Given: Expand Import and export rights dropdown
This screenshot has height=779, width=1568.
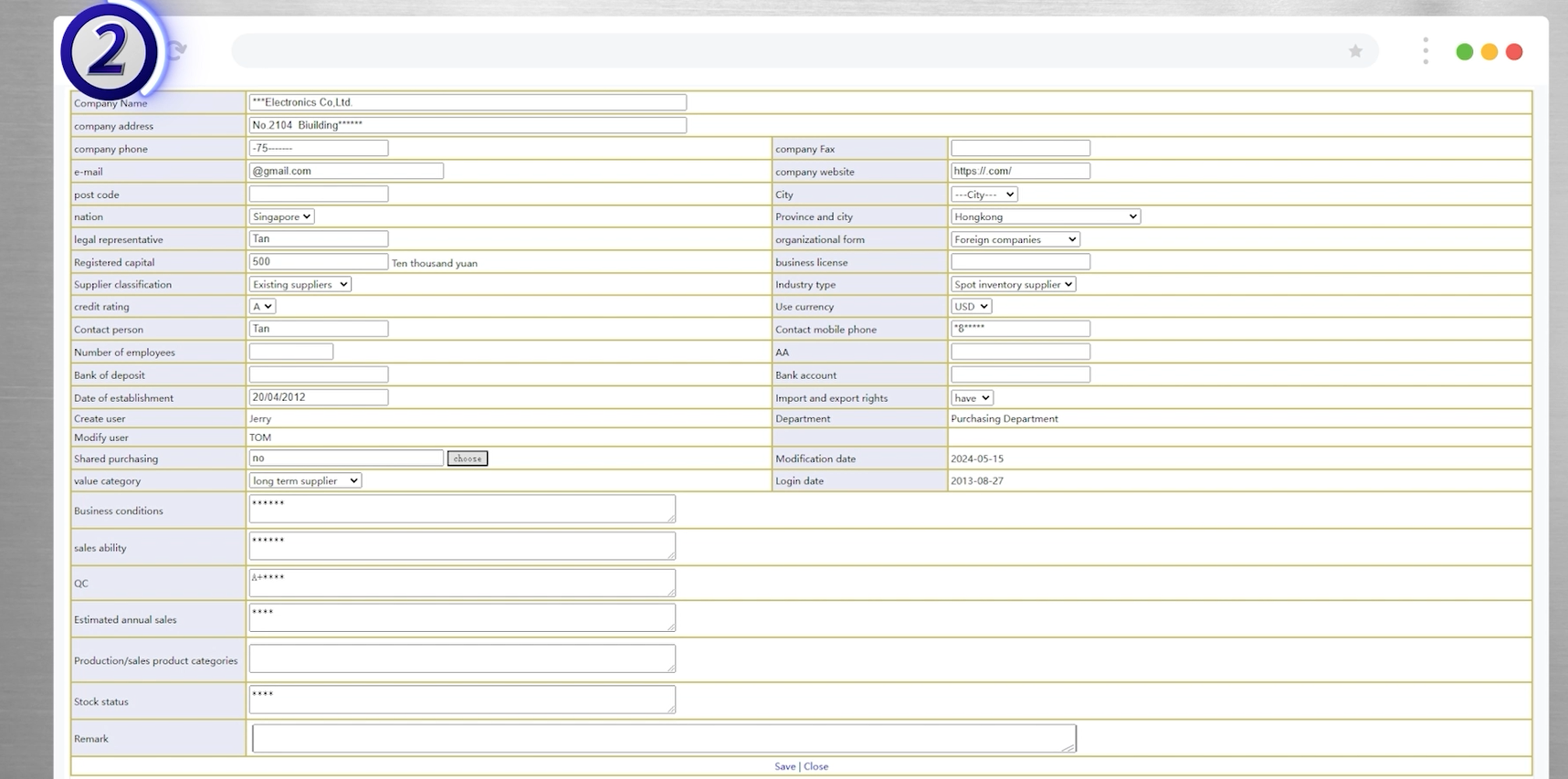Looking at the screenshot, I should [x=971, y=398].
